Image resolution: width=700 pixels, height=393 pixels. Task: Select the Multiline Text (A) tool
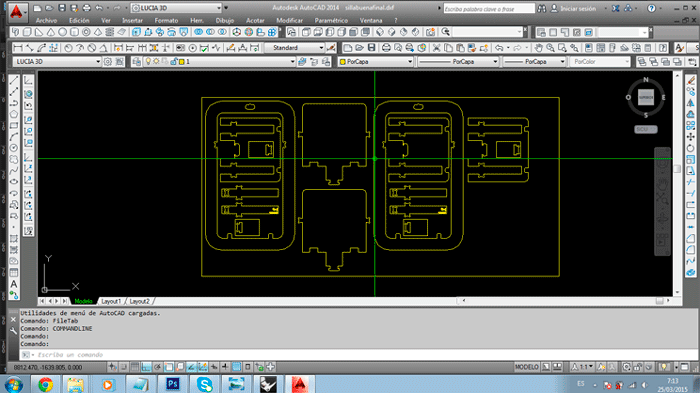pyautogui.click(x=14, y=284)
